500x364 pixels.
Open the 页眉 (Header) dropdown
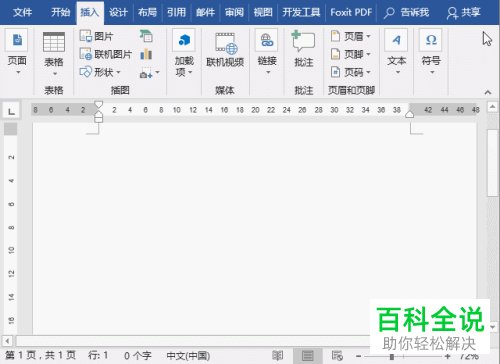tap(351, 36)
